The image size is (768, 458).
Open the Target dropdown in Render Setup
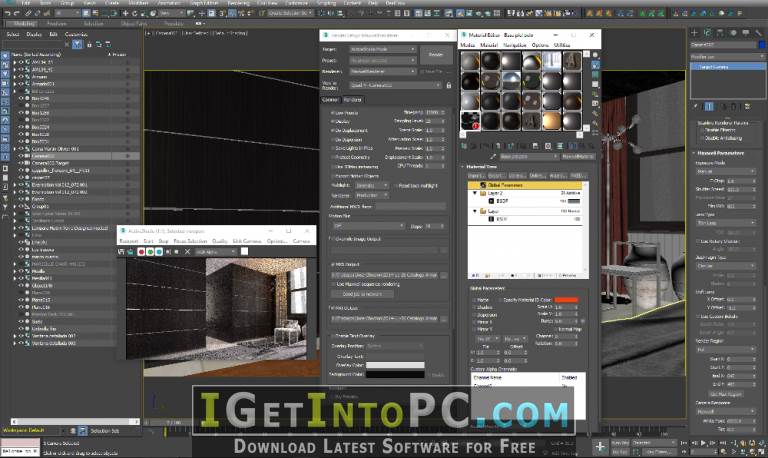(383, 49)
